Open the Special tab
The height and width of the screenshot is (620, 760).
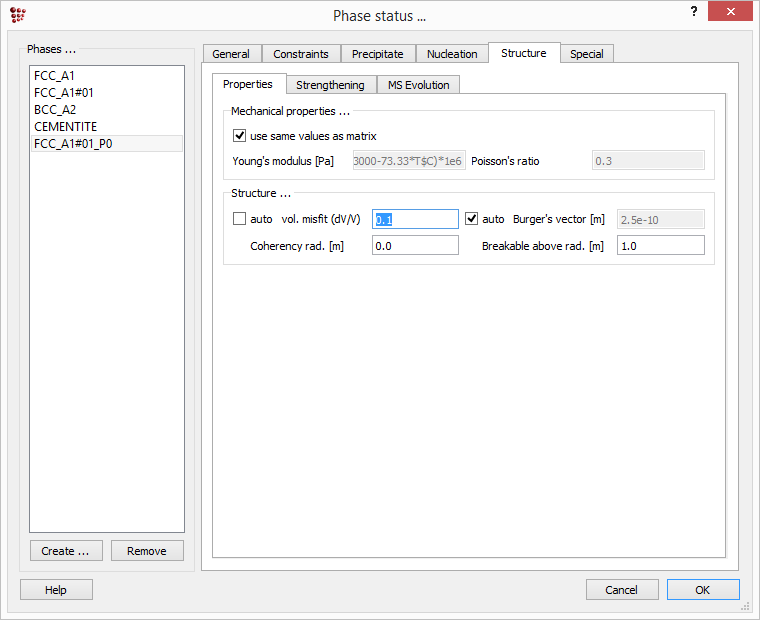586,54
